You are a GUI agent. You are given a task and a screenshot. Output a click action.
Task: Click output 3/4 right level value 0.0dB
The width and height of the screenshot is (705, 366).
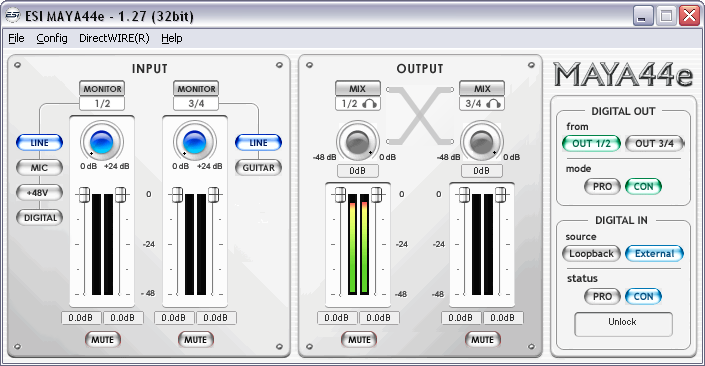[x=503, y=318]
